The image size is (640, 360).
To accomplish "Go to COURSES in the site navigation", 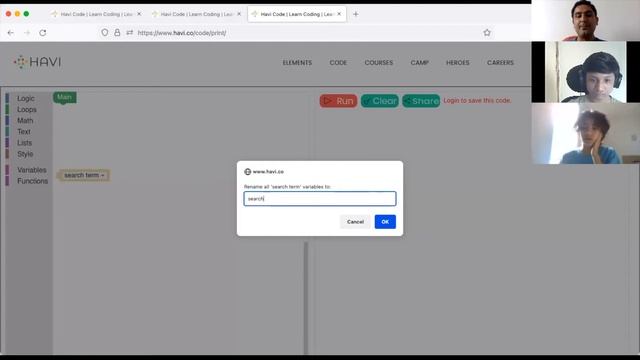I will click(x=378, y=62).
